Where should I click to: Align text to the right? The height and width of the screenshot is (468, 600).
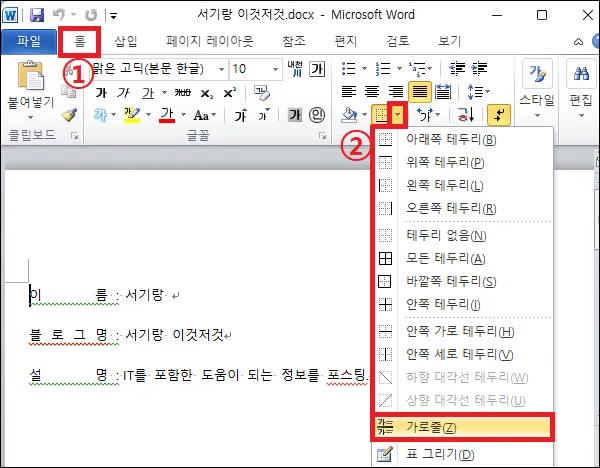coord(396,92)
